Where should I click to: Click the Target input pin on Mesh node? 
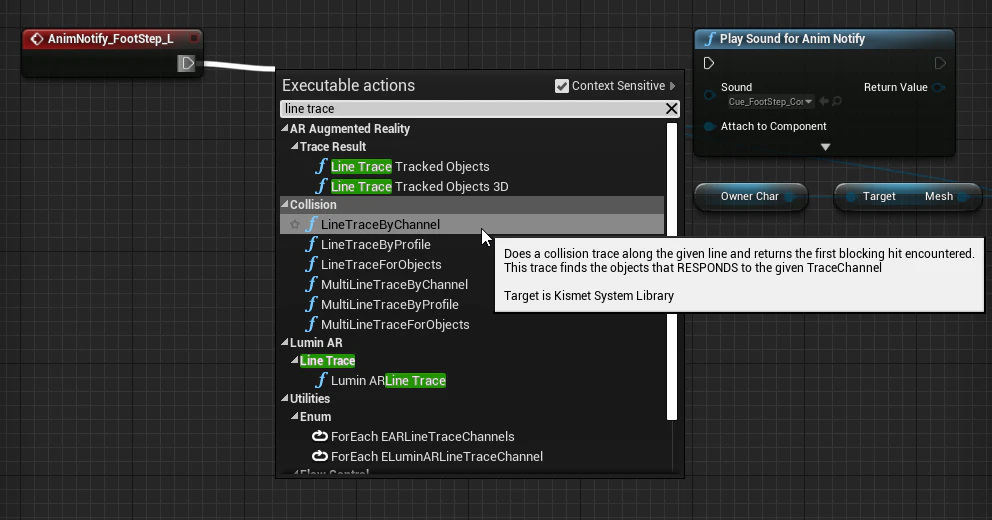pos(851,197)
